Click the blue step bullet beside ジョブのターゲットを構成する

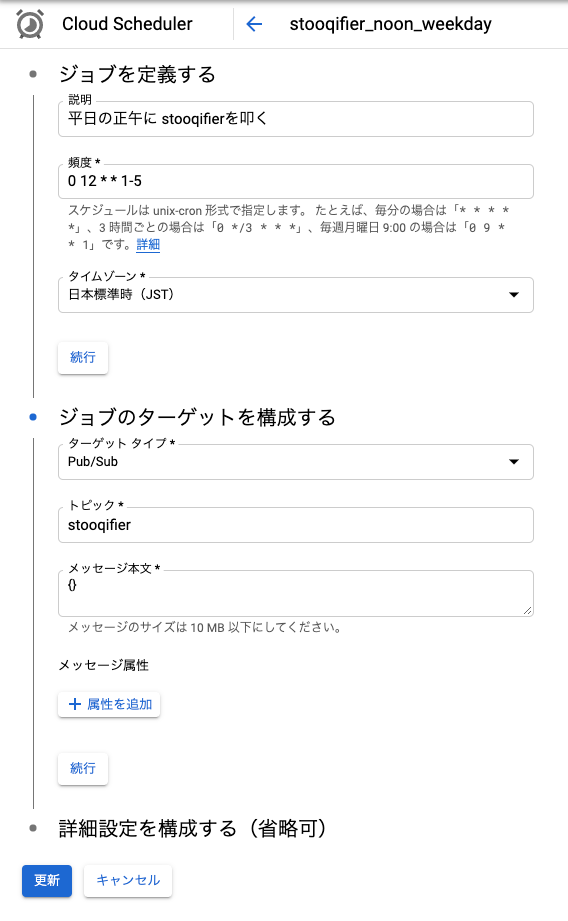[x=33, y=417]
